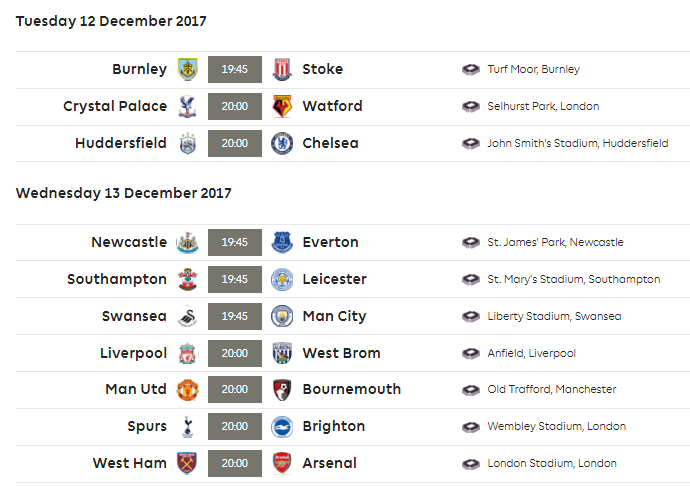690x486 pixels.
Task: Click the Stoke club badge
Action: coord(282,69)
